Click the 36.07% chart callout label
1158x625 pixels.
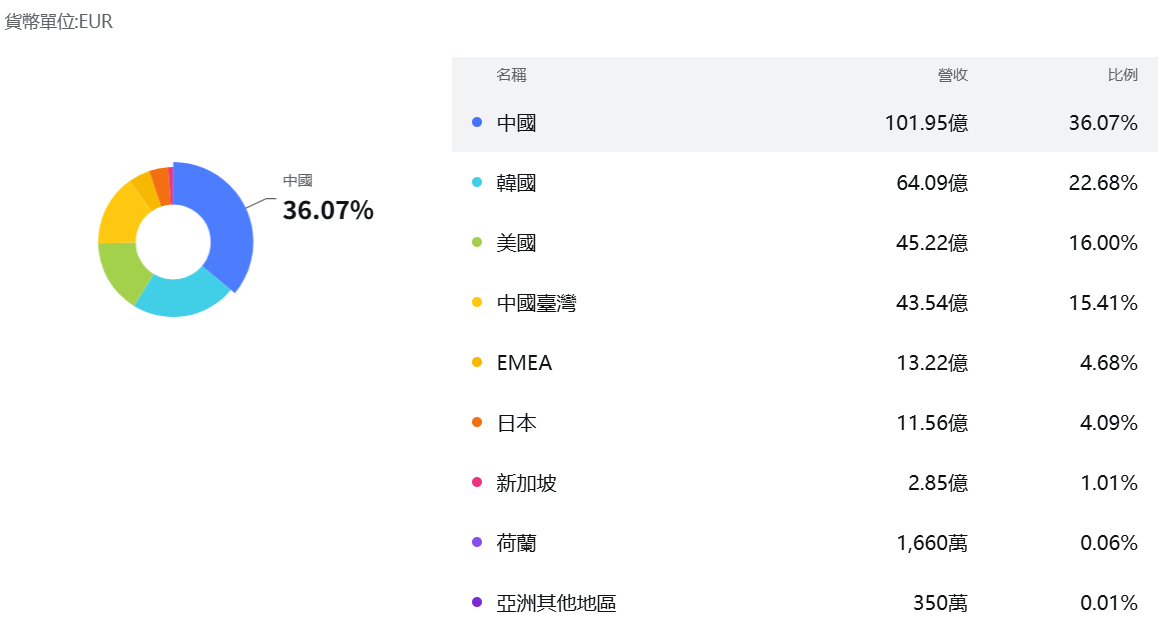[328, 211]
